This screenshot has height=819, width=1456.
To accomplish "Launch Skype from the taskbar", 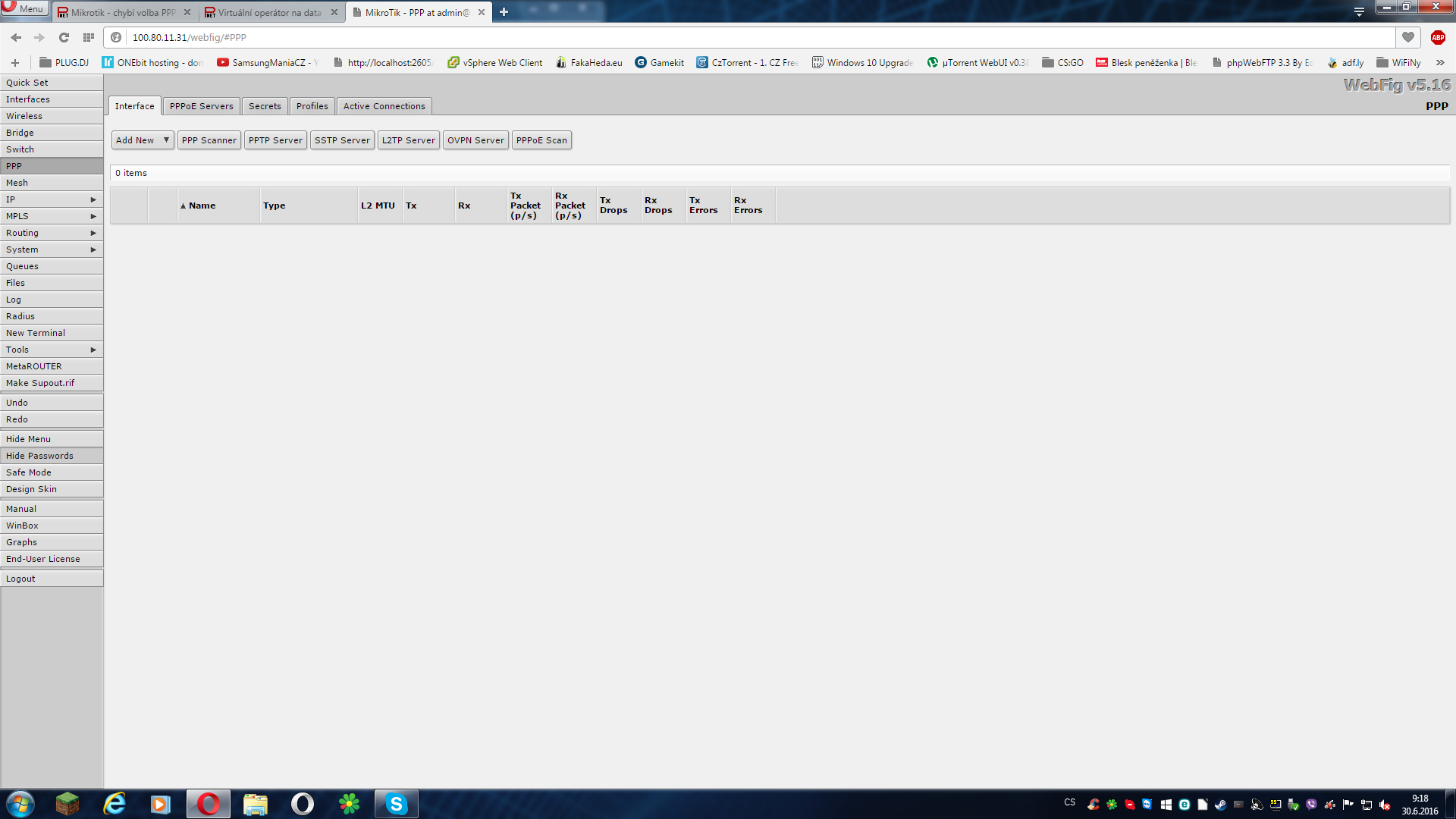I will pyautogui.click(x=397, y=804).
